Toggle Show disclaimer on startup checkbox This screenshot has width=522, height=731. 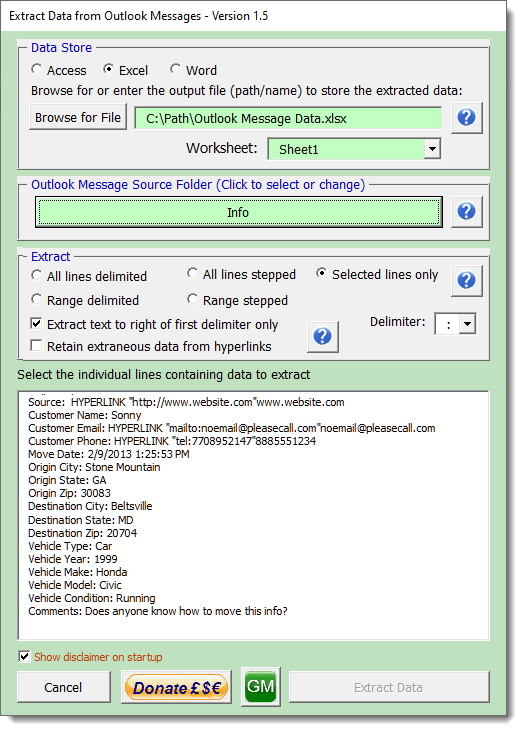coord(24,656)
